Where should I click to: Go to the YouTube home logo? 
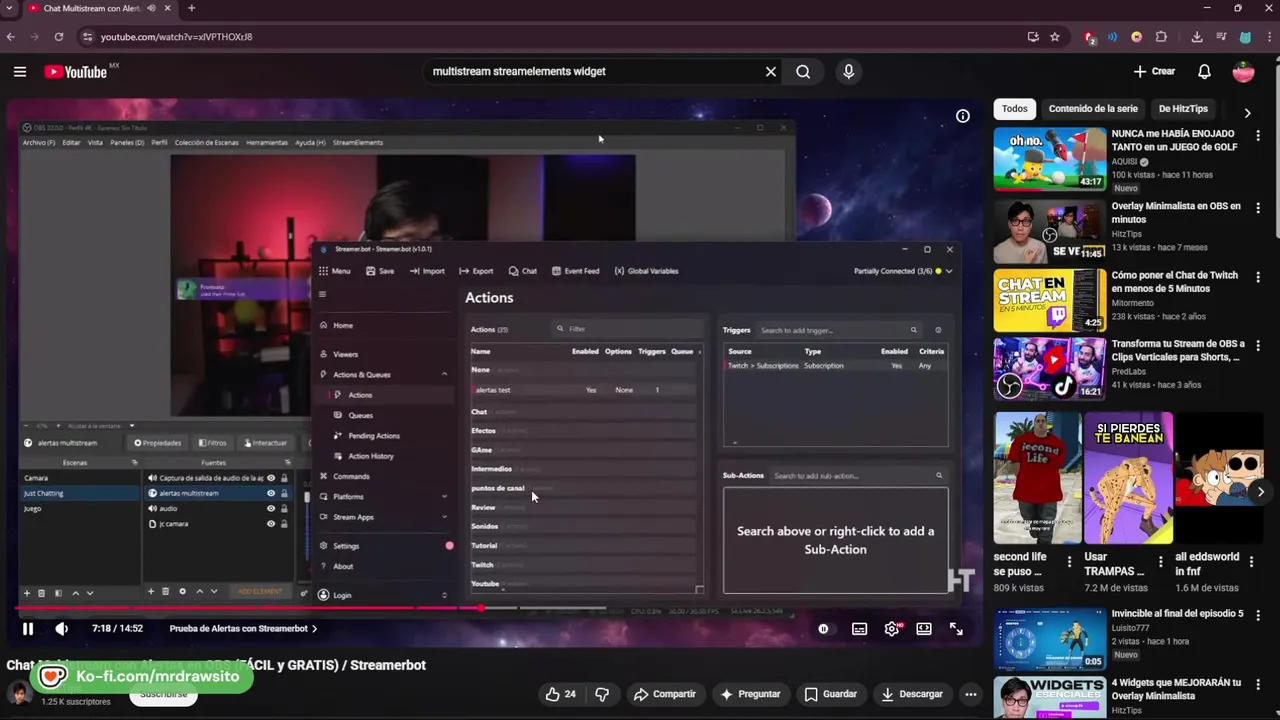(x=76, y=72)
